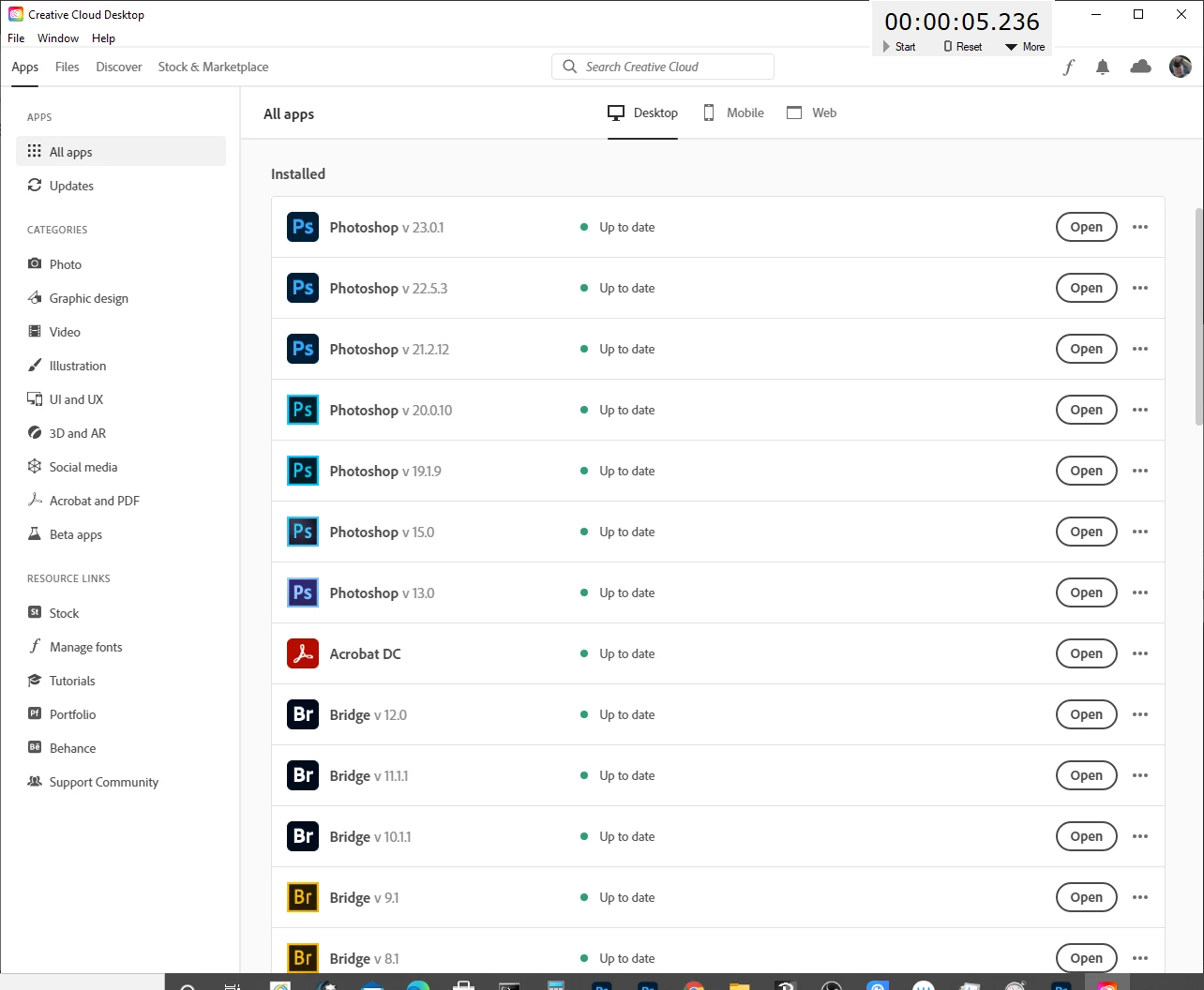Click the vertical scrollbar of apps list
Viewport: 1204px width, 990px height.
point(1198,316)
